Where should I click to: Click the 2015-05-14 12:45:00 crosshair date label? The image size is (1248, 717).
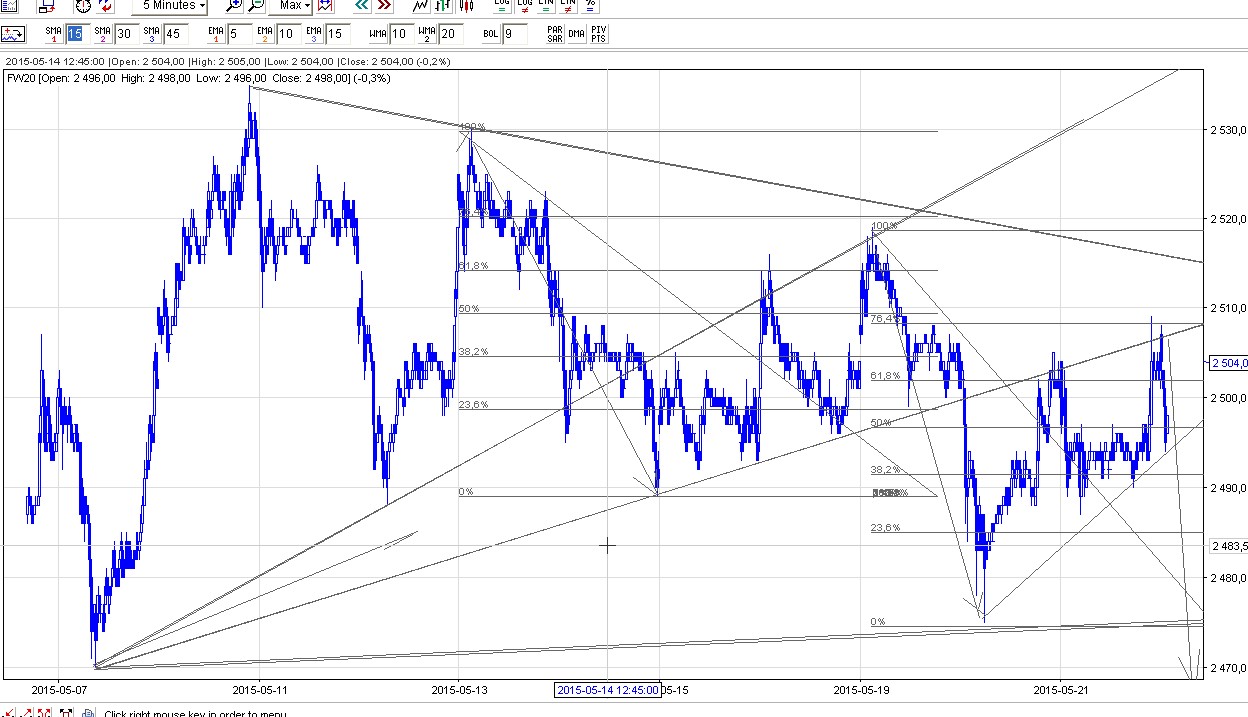tap(607, 690)
